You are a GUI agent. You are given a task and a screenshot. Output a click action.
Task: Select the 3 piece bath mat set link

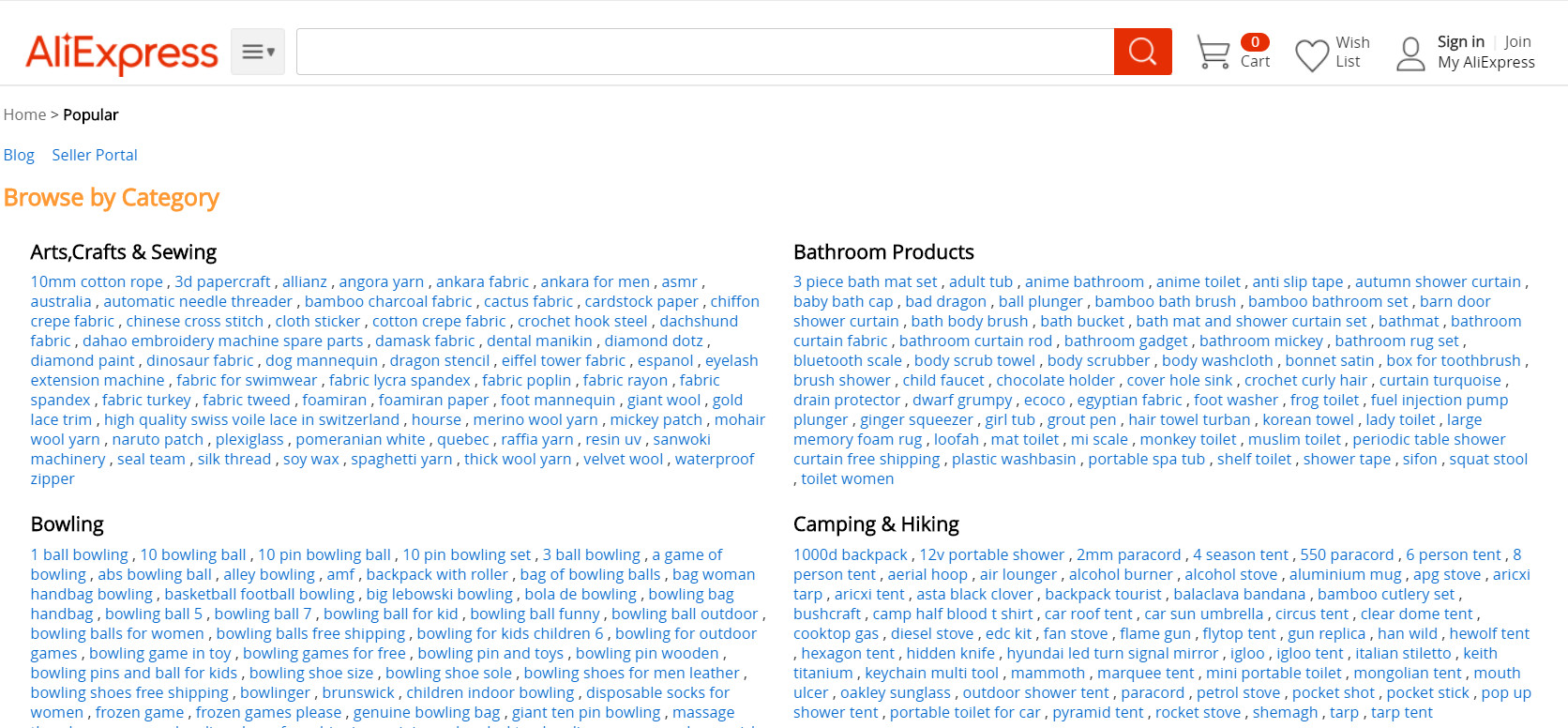pyautogui.click(x=865, y=281)
